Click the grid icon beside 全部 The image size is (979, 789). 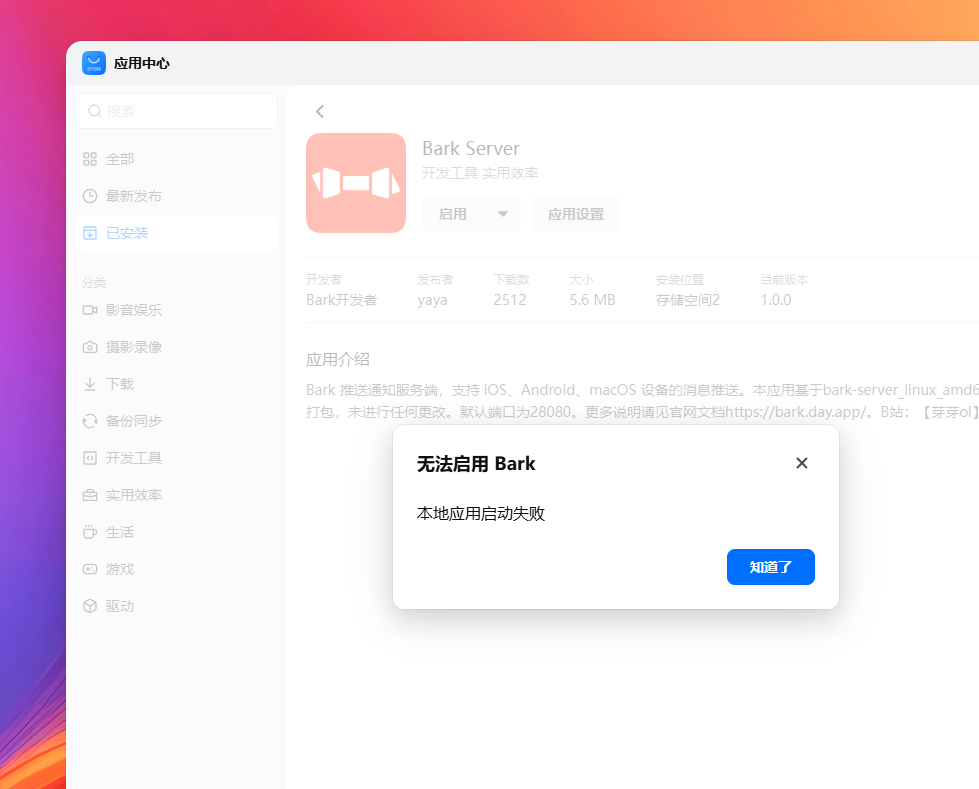pyautogui.click(x=90, y=159)
